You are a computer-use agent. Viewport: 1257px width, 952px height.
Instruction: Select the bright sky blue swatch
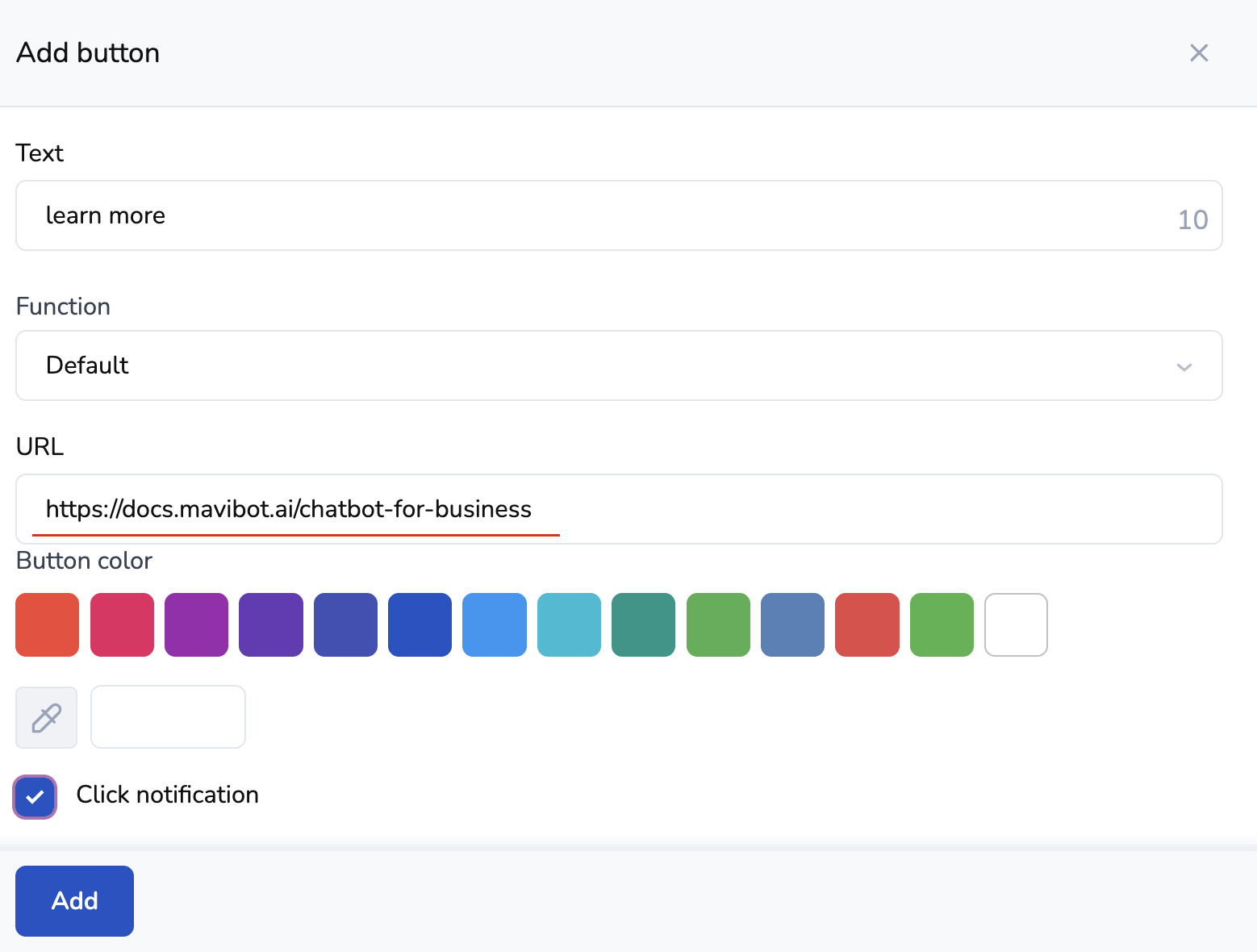495,624
